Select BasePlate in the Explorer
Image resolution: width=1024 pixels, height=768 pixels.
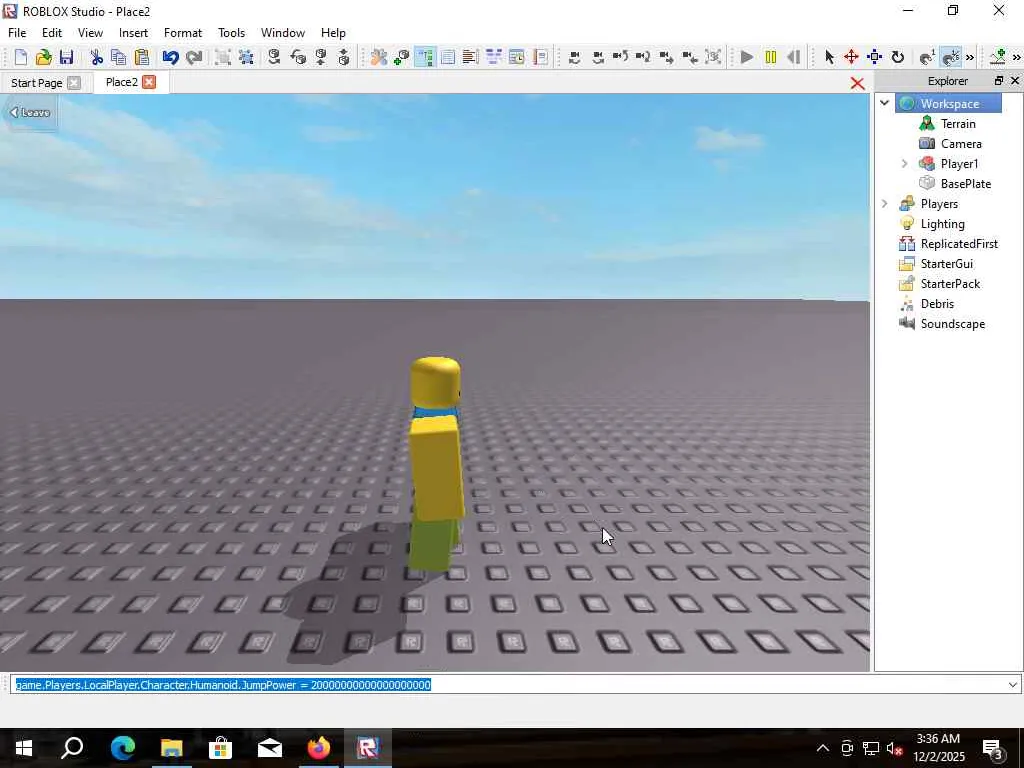tap(965, 184)
